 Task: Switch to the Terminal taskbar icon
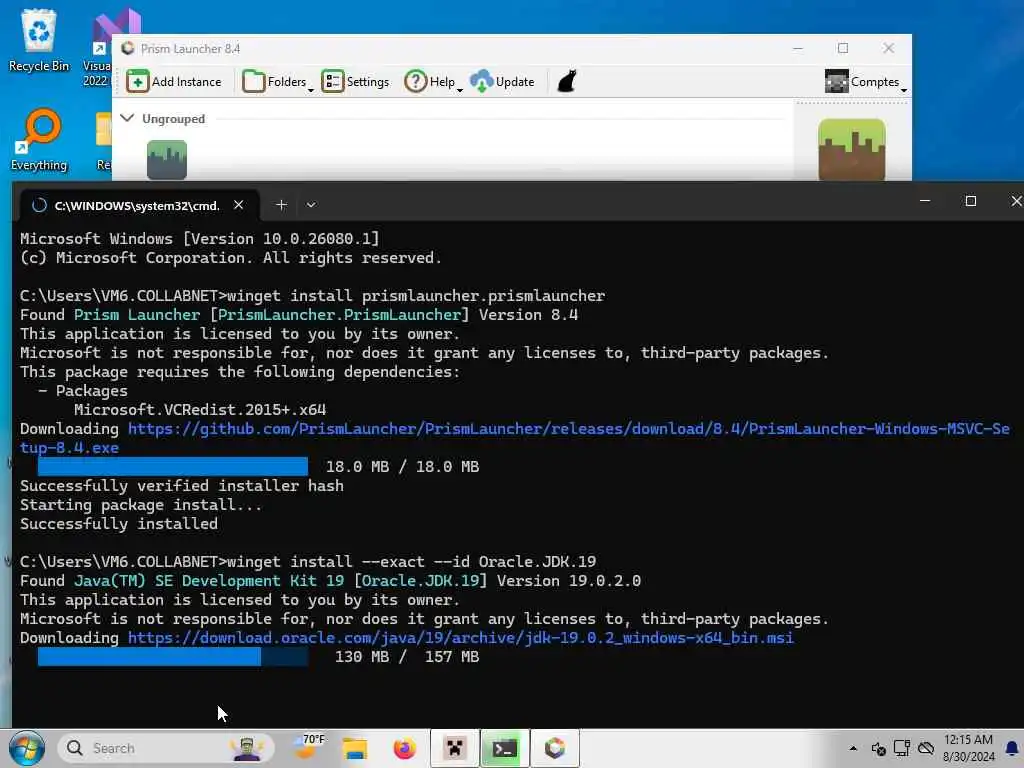(504, 748)
